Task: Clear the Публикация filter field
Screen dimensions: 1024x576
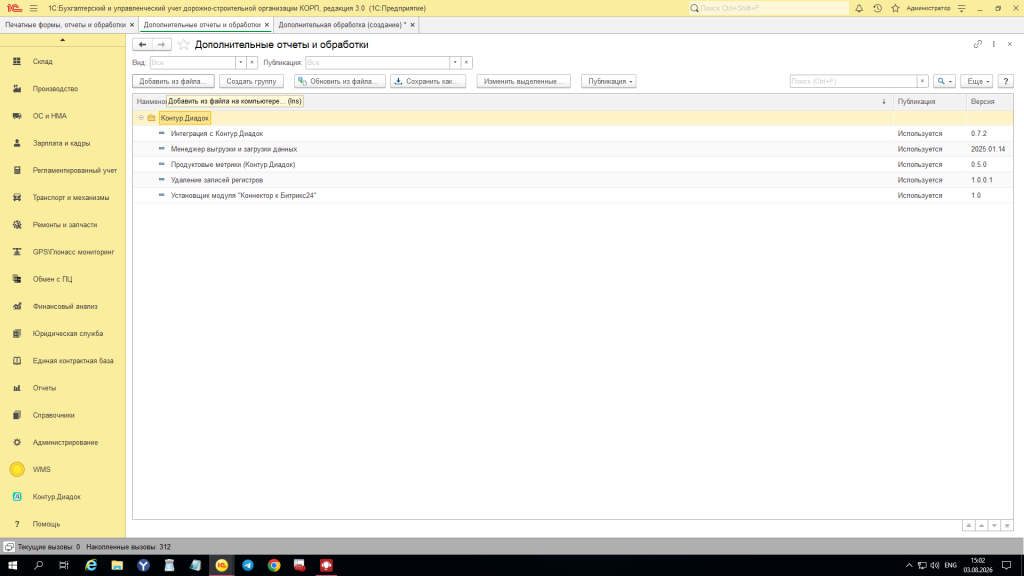Action: point(466,63)
